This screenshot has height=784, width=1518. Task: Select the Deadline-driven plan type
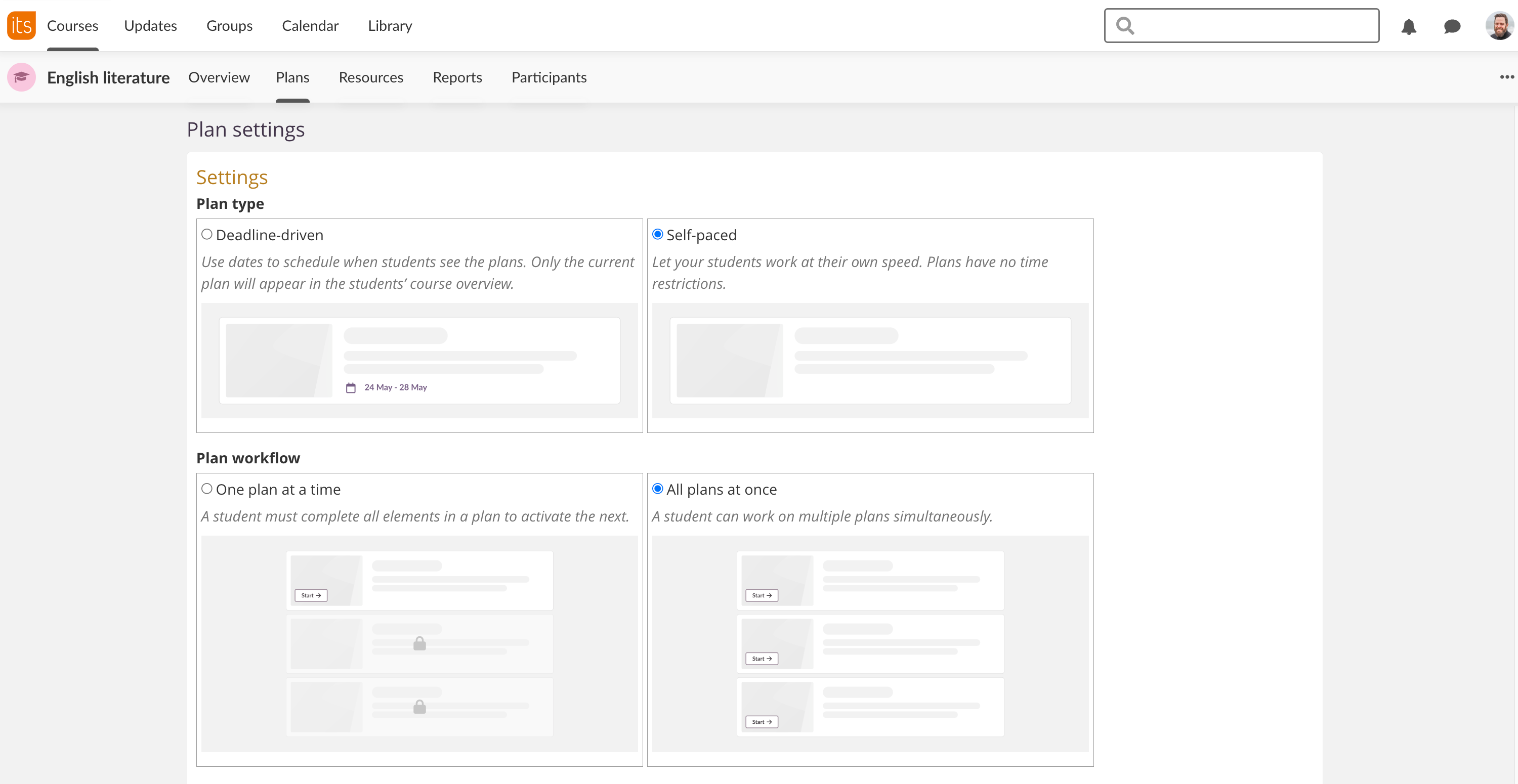click(207, 234)
